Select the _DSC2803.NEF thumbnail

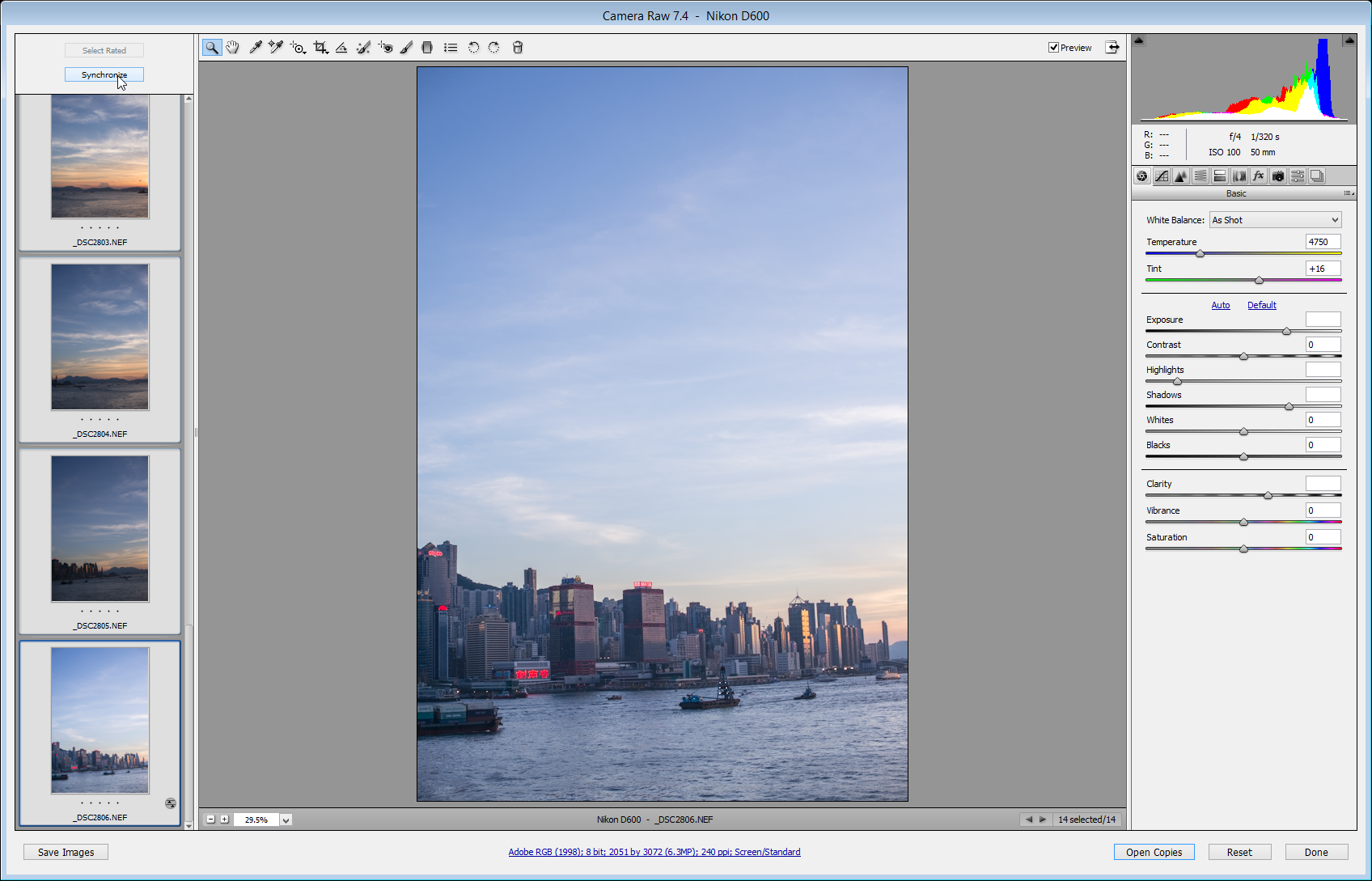100,155
